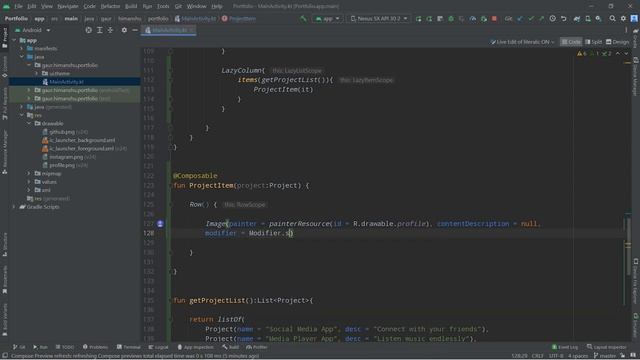Click the Git Update Project arrow icon
Viewport: 640px width, 360px height.
point(520,19)
